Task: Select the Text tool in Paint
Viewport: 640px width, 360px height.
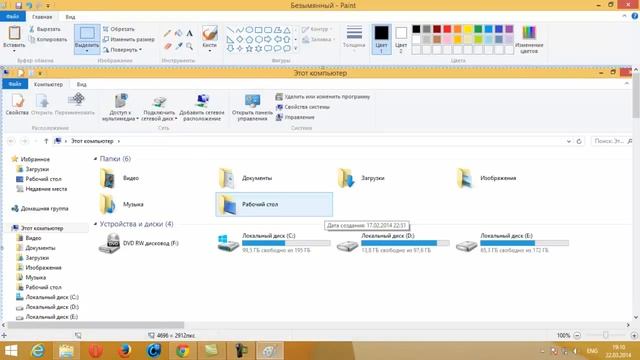Action: click(189, 33)
